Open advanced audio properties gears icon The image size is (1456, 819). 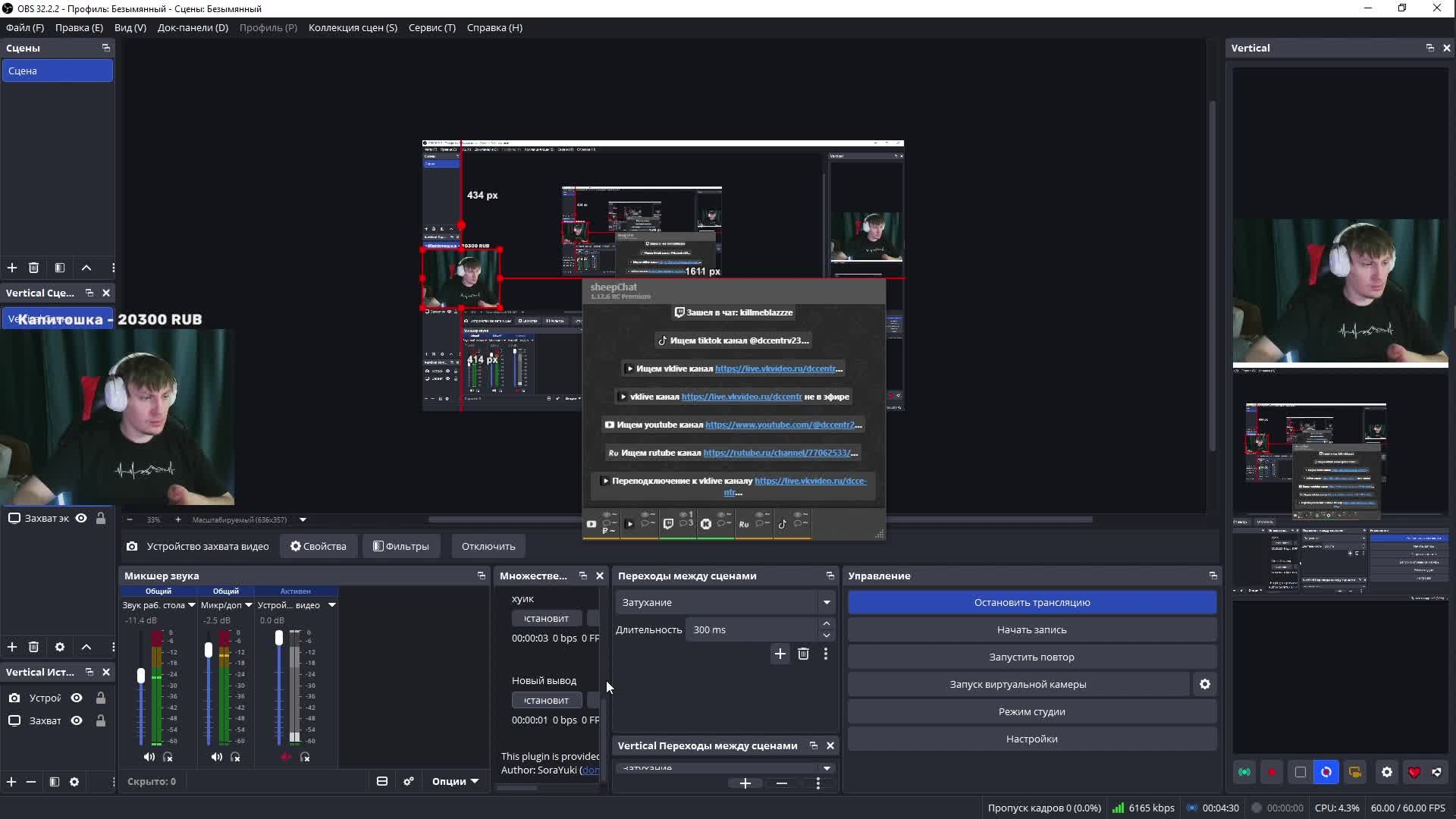[409, 781]
